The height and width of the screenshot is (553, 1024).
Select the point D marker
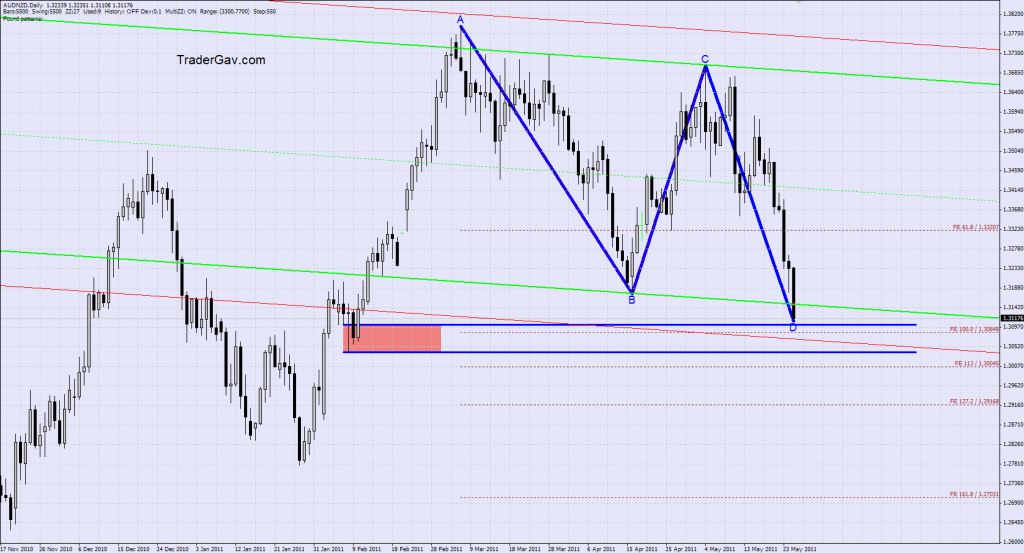(x=793, y=327)
